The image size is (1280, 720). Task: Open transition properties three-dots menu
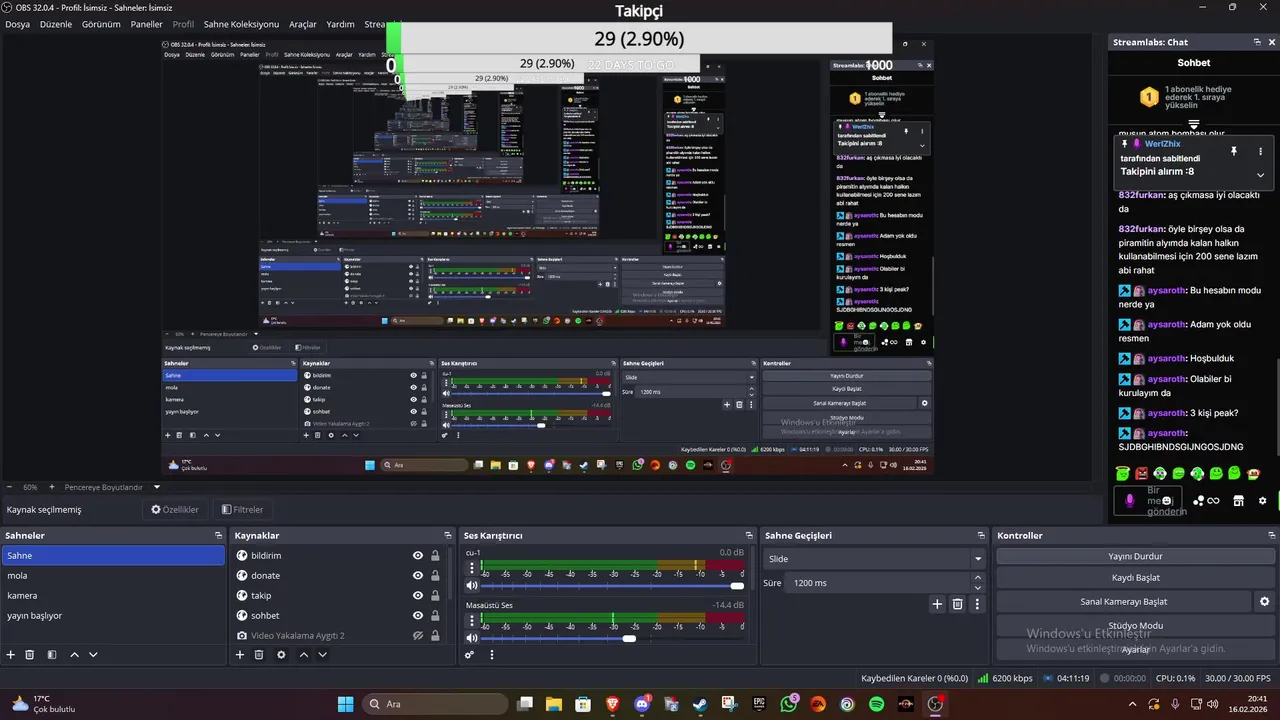click(977, 604)
